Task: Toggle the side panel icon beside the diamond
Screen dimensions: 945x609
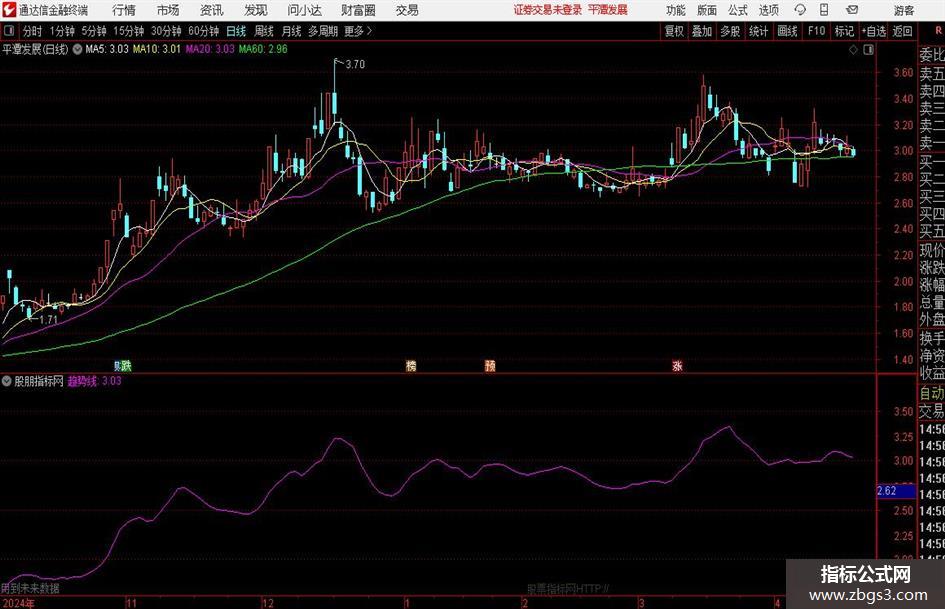Action: (868, 50)
